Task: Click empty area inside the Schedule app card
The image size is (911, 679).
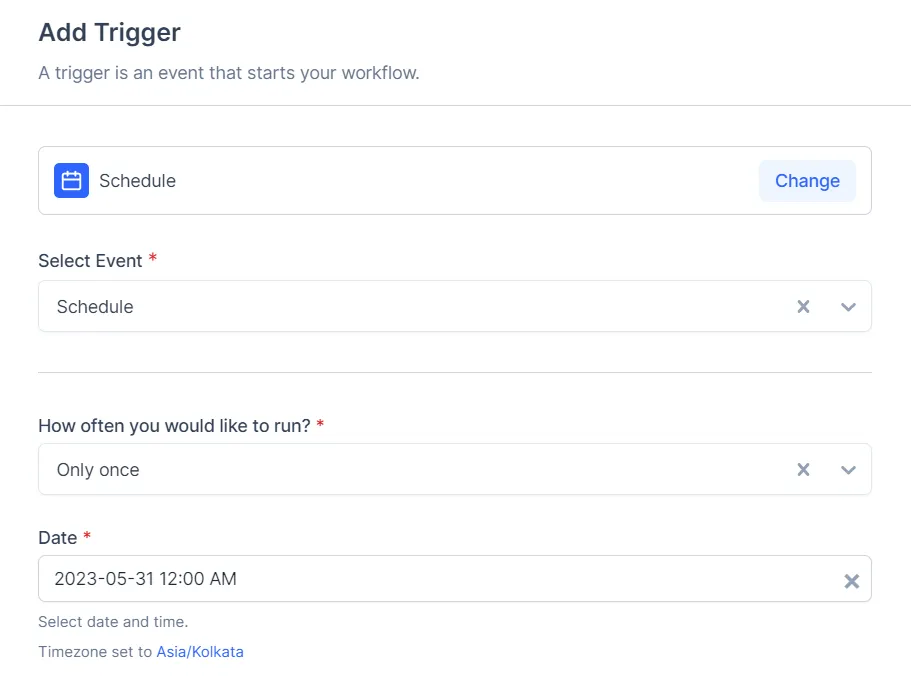Action: [460, 181]
